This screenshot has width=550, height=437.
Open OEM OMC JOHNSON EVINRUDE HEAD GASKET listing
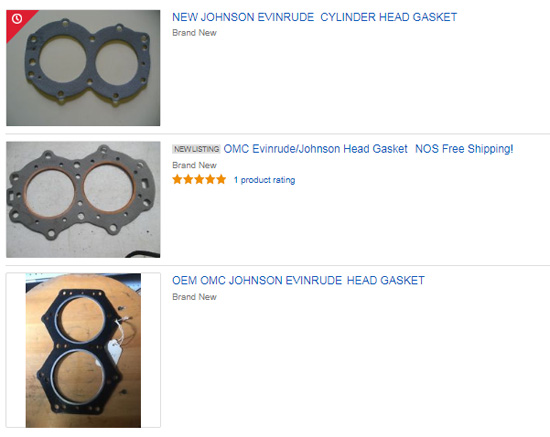(299, 281)
